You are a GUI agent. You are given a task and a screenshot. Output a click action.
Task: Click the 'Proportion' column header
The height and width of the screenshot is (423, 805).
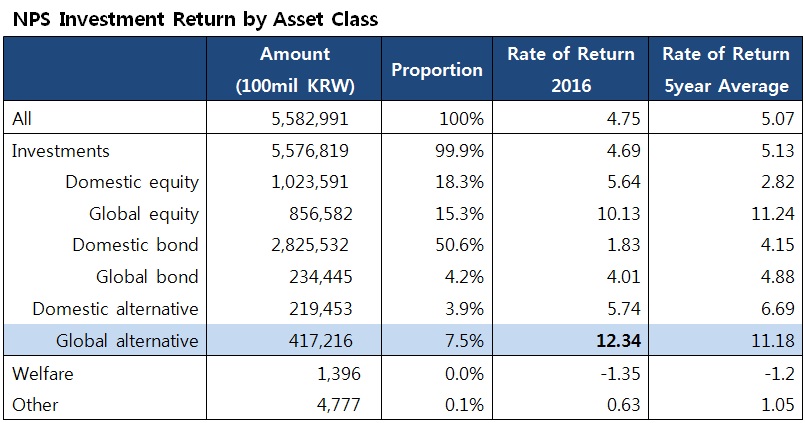pyautogui.click(x=437, y=70)
